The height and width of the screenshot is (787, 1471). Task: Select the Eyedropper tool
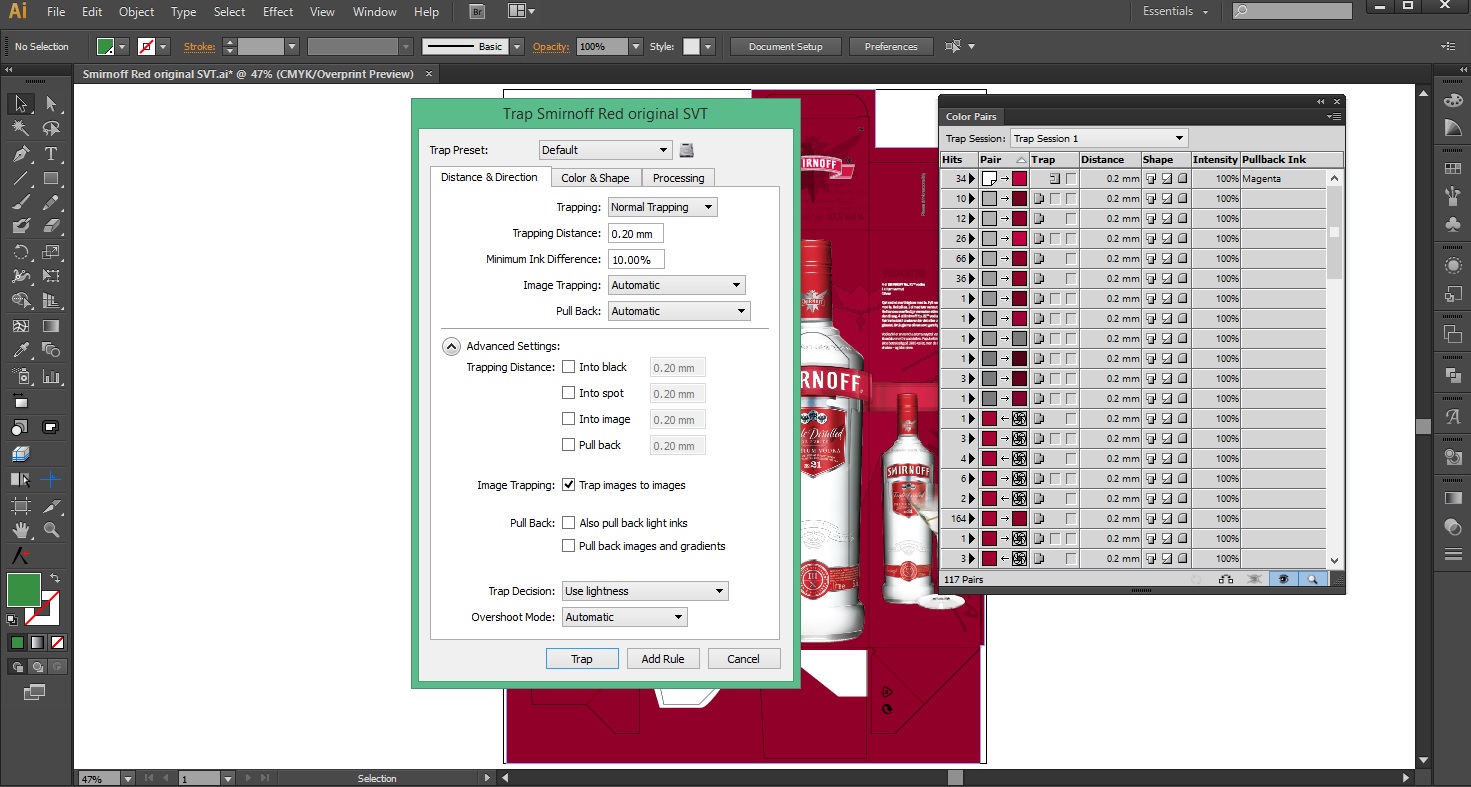pyautogui.click(x=20, y=350)
